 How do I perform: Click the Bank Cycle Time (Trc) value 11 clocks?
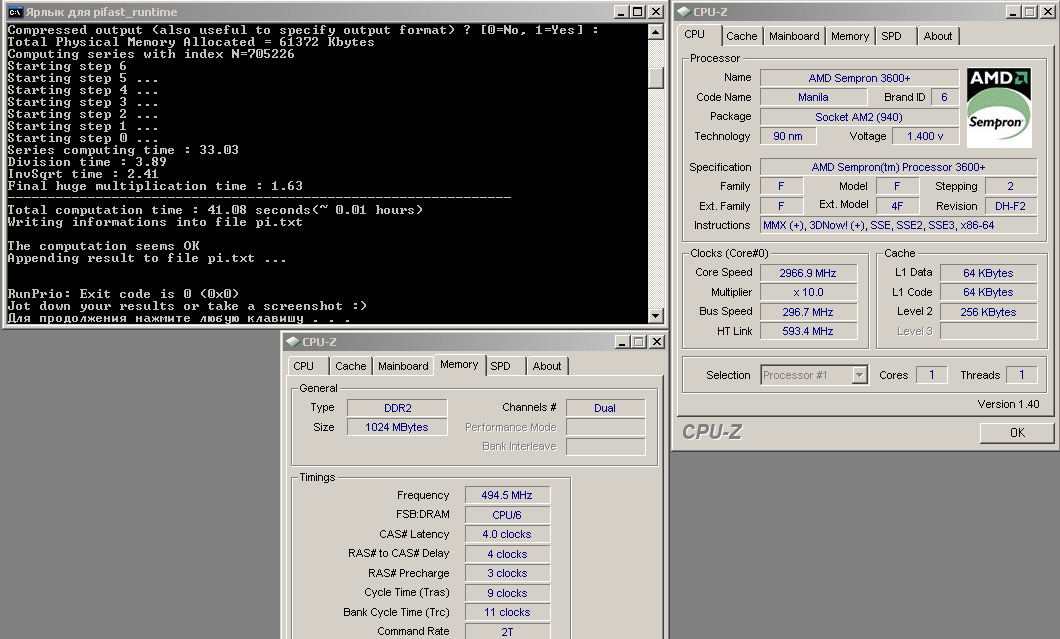507,613
